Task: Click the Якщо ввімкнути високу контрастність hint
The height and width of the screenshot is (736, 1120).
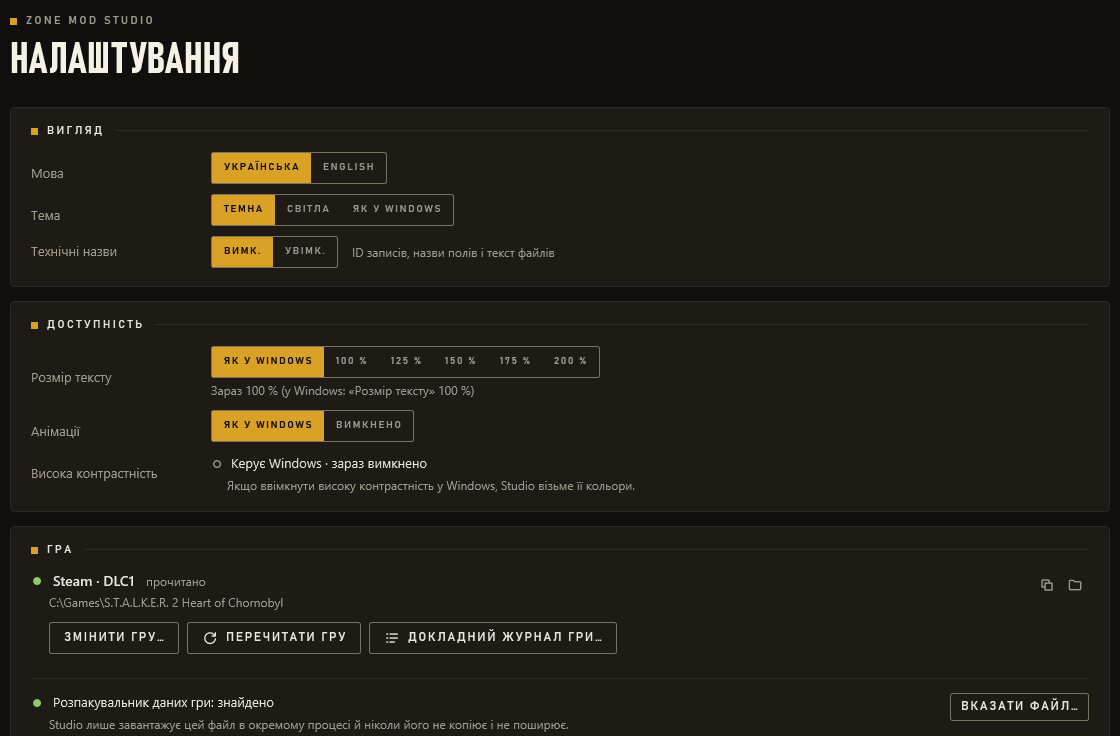Action: pyautogui.click(x=431, y=487)
